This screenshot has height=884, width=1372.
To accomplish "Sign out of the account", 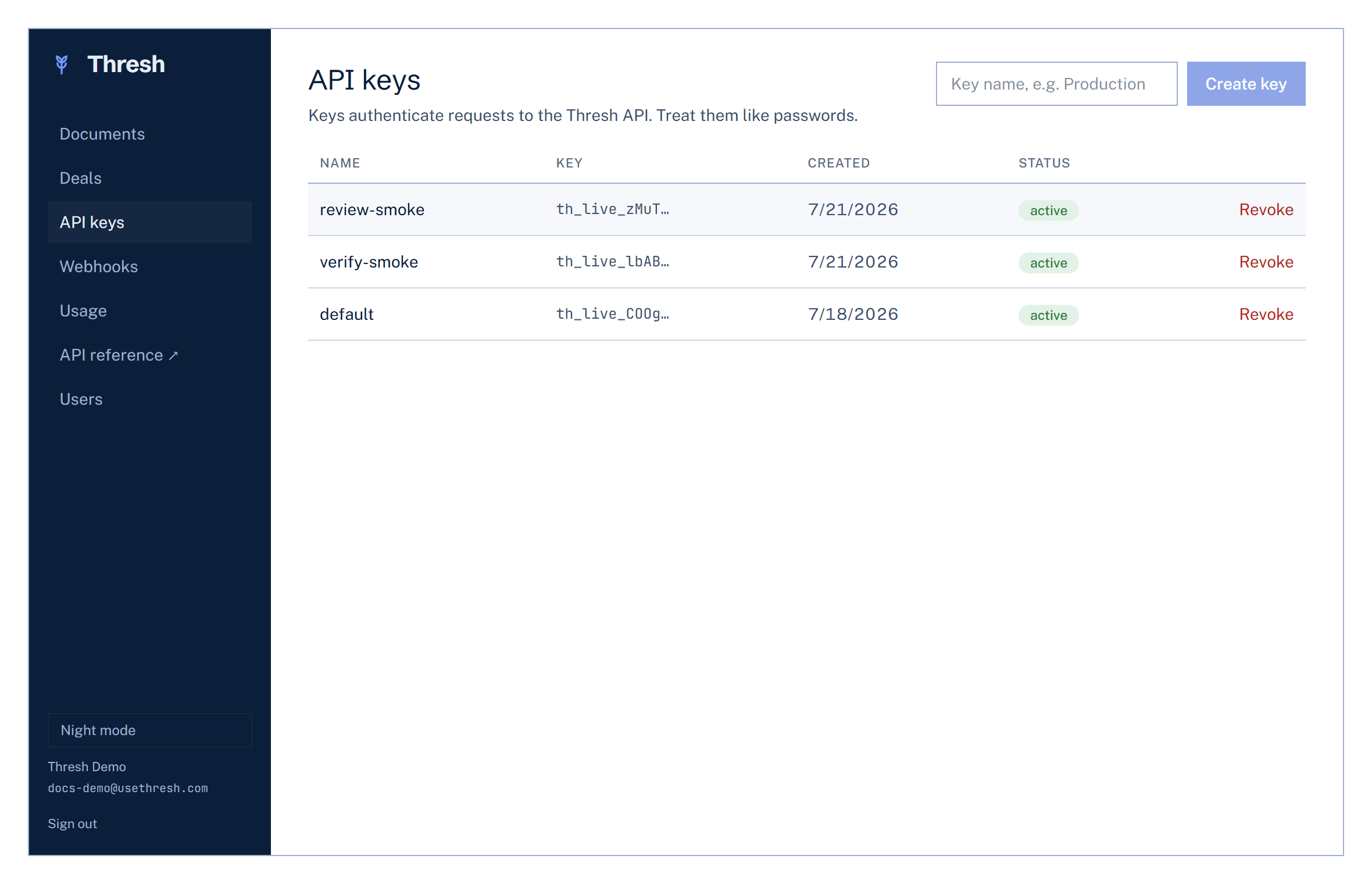I will [72, 824].
